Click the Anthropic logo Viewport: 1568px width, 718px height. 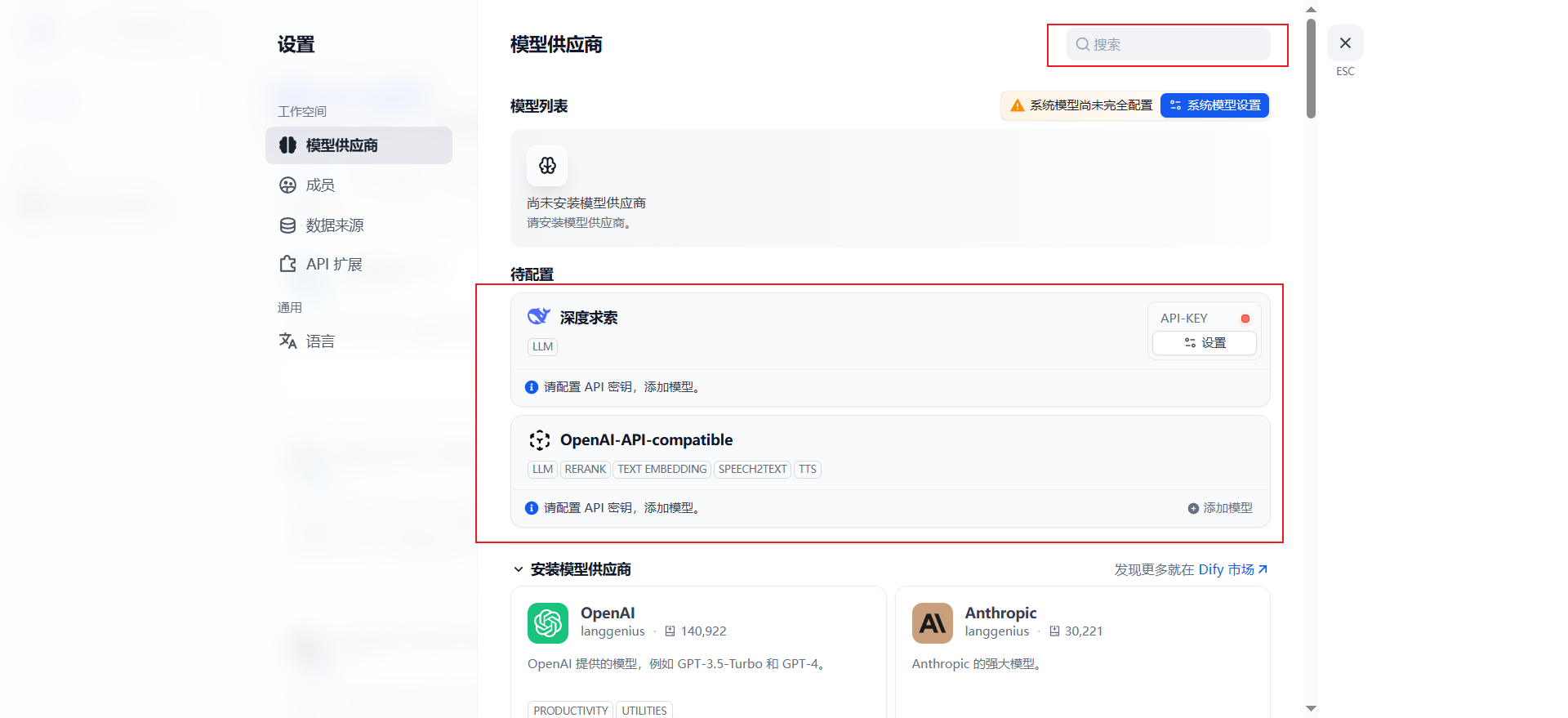[x=933, y=623]
